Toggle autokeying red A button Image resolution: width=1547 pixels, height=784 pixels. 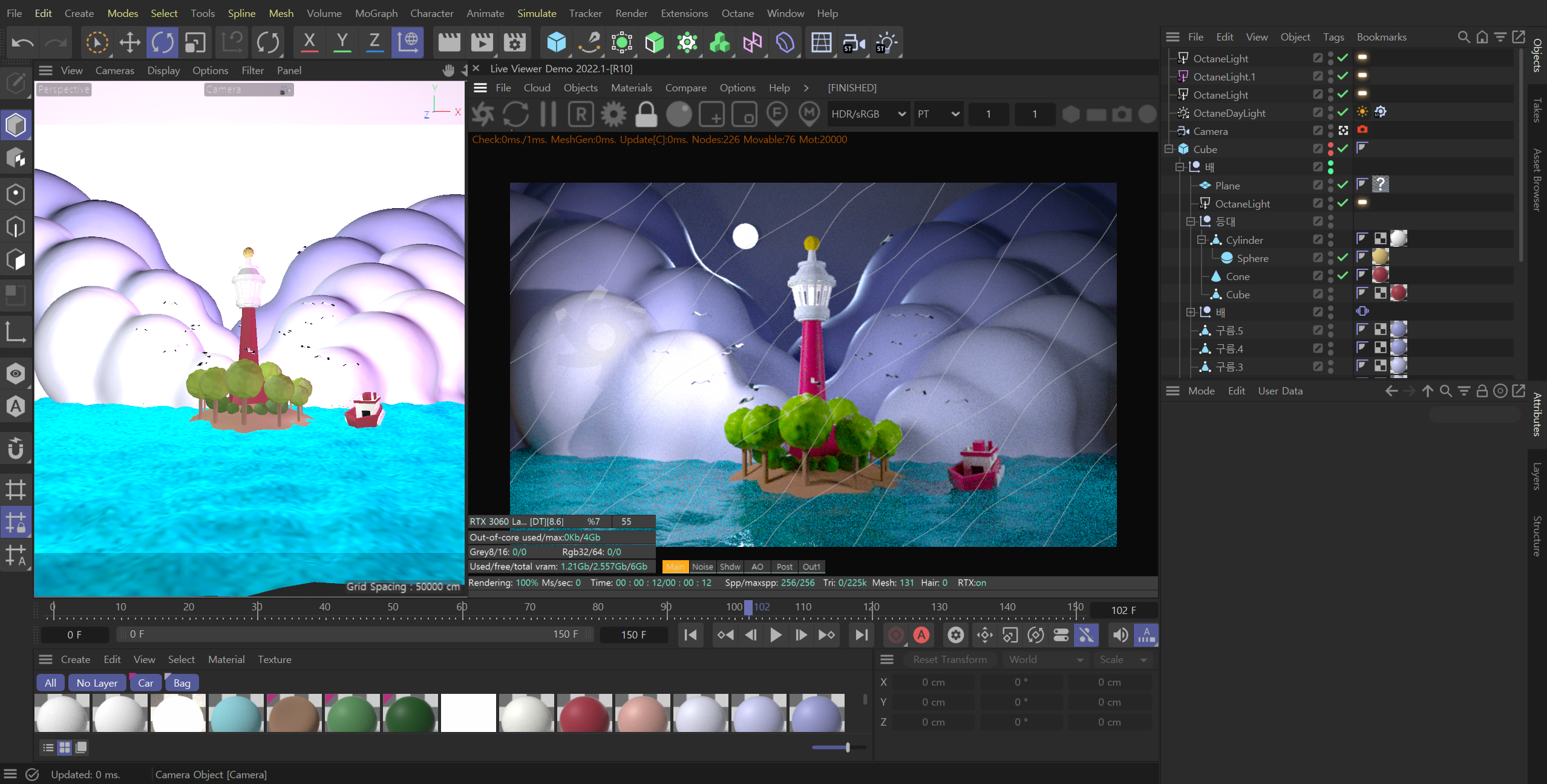(921, 635)
